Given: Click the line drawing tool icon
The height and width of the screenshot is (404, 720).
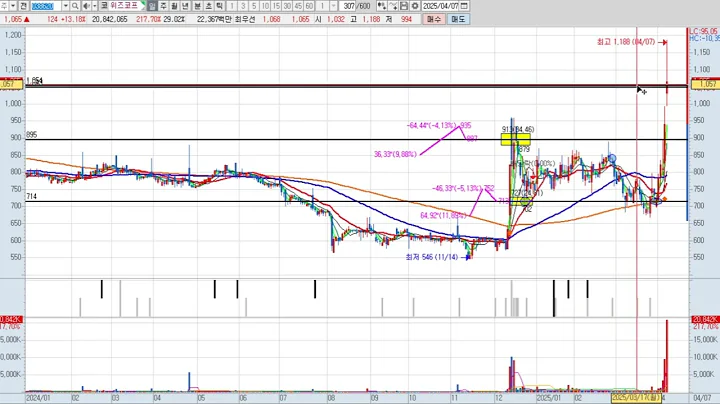Looking at the screenshot, I should pyautogui.click(x=393, y=6).
